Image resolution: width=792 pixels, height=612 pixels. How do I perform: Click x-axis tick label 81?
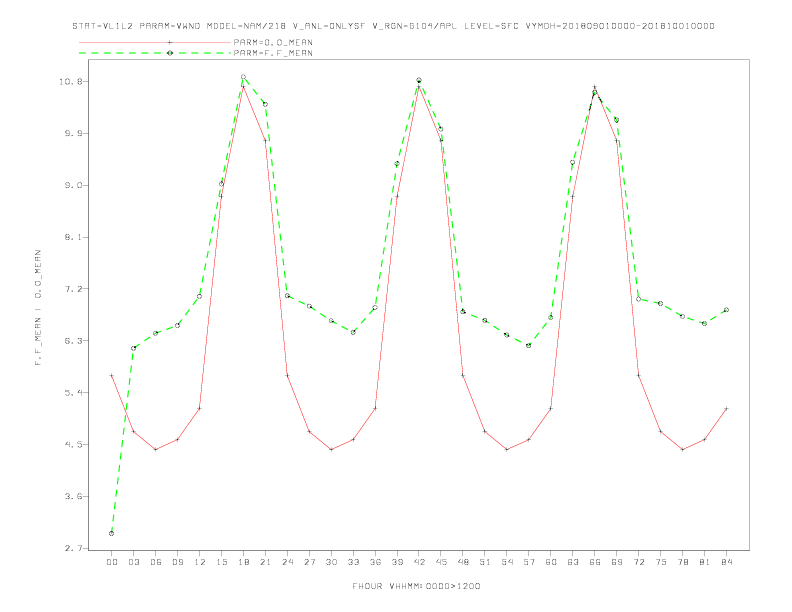coord(705,562)
